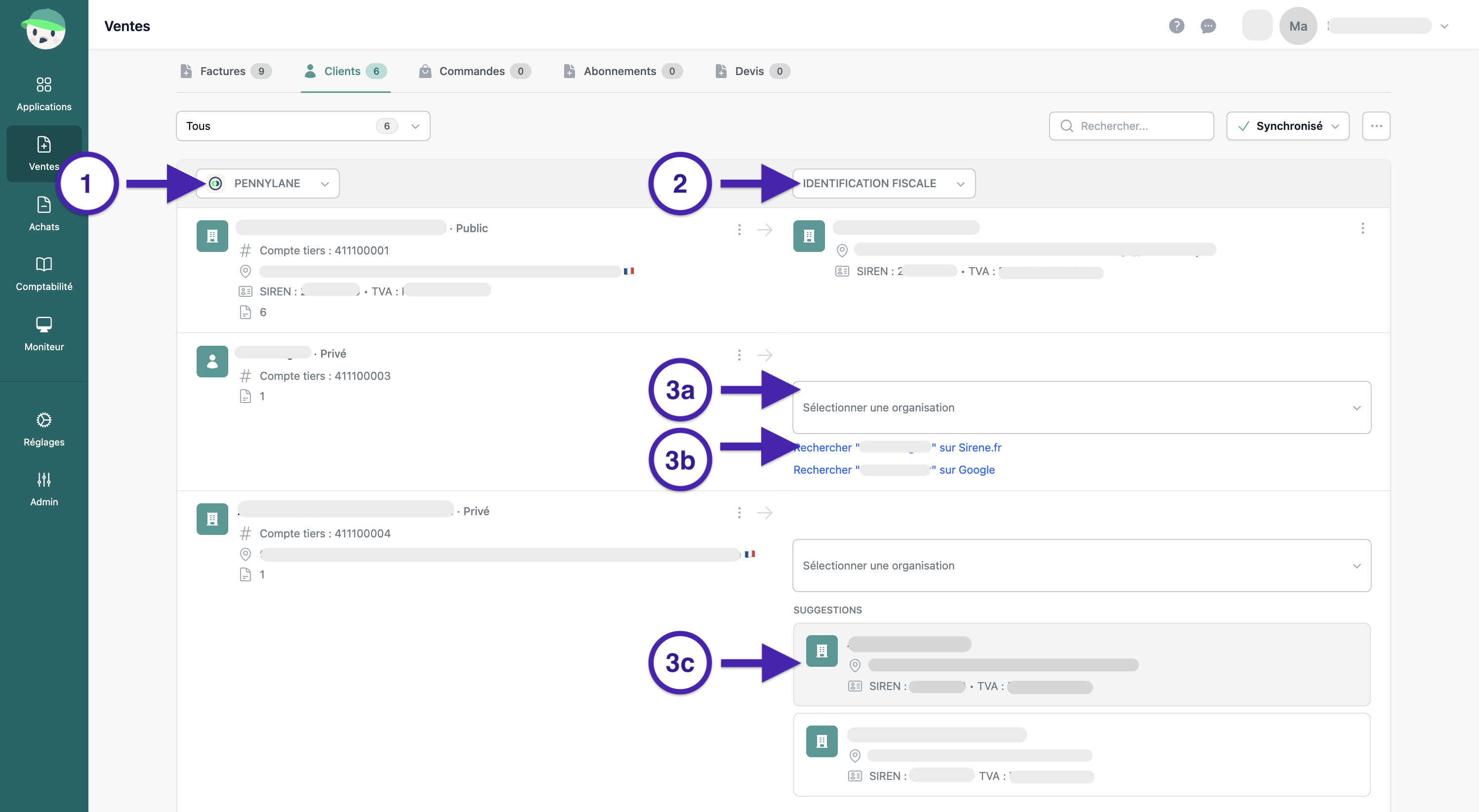Open the Synchronisé status dropdown
Image resolution: width=1479 pixels, height=812 pixels.
coord(1287,126)
